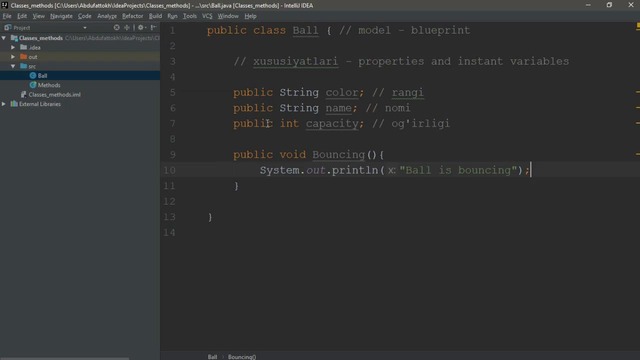Screen dimensions: 640x360
Task: Open the Run menu
Action: point(172,16)
